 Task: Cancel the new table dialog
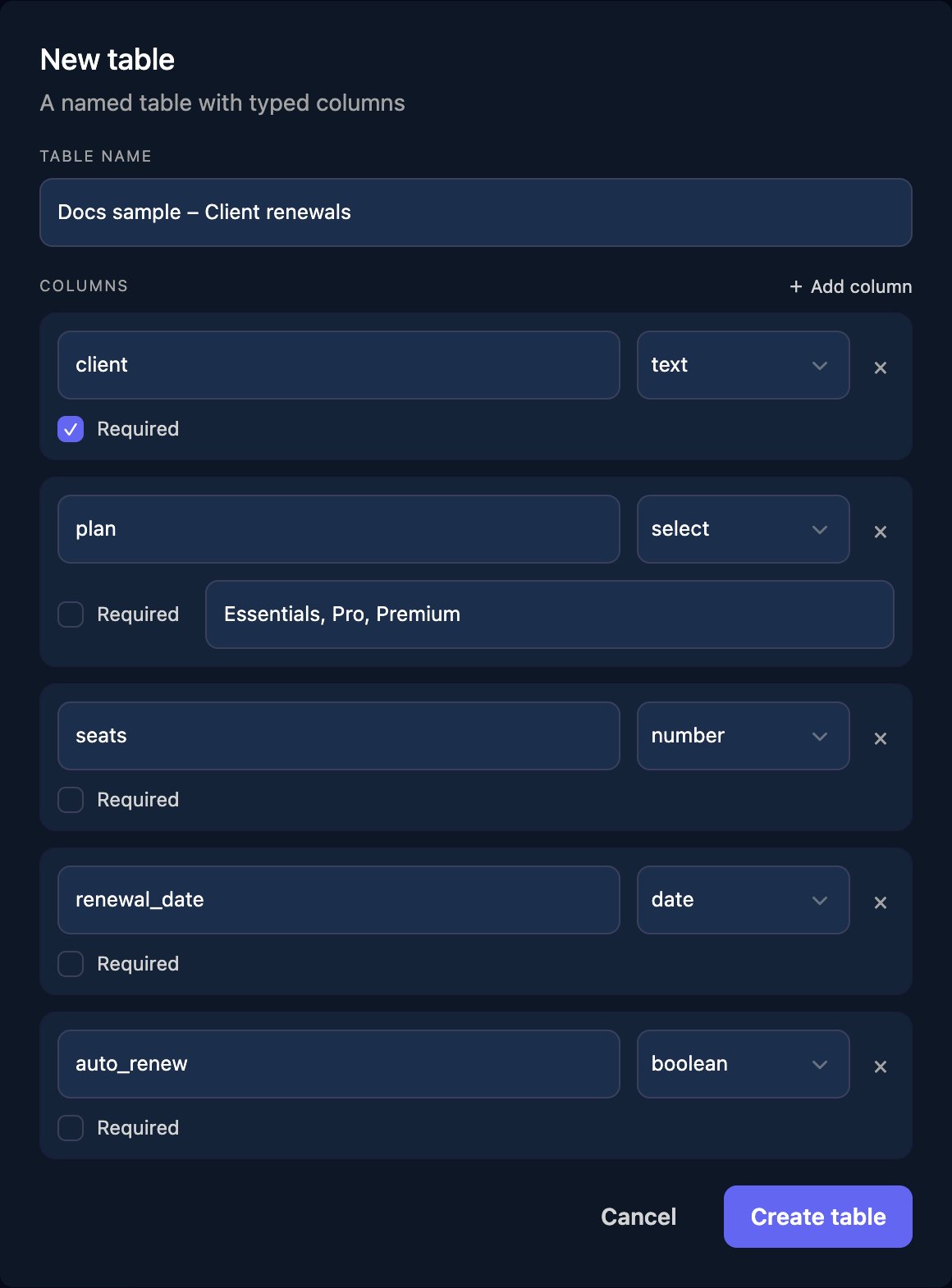click(638, 1217)
